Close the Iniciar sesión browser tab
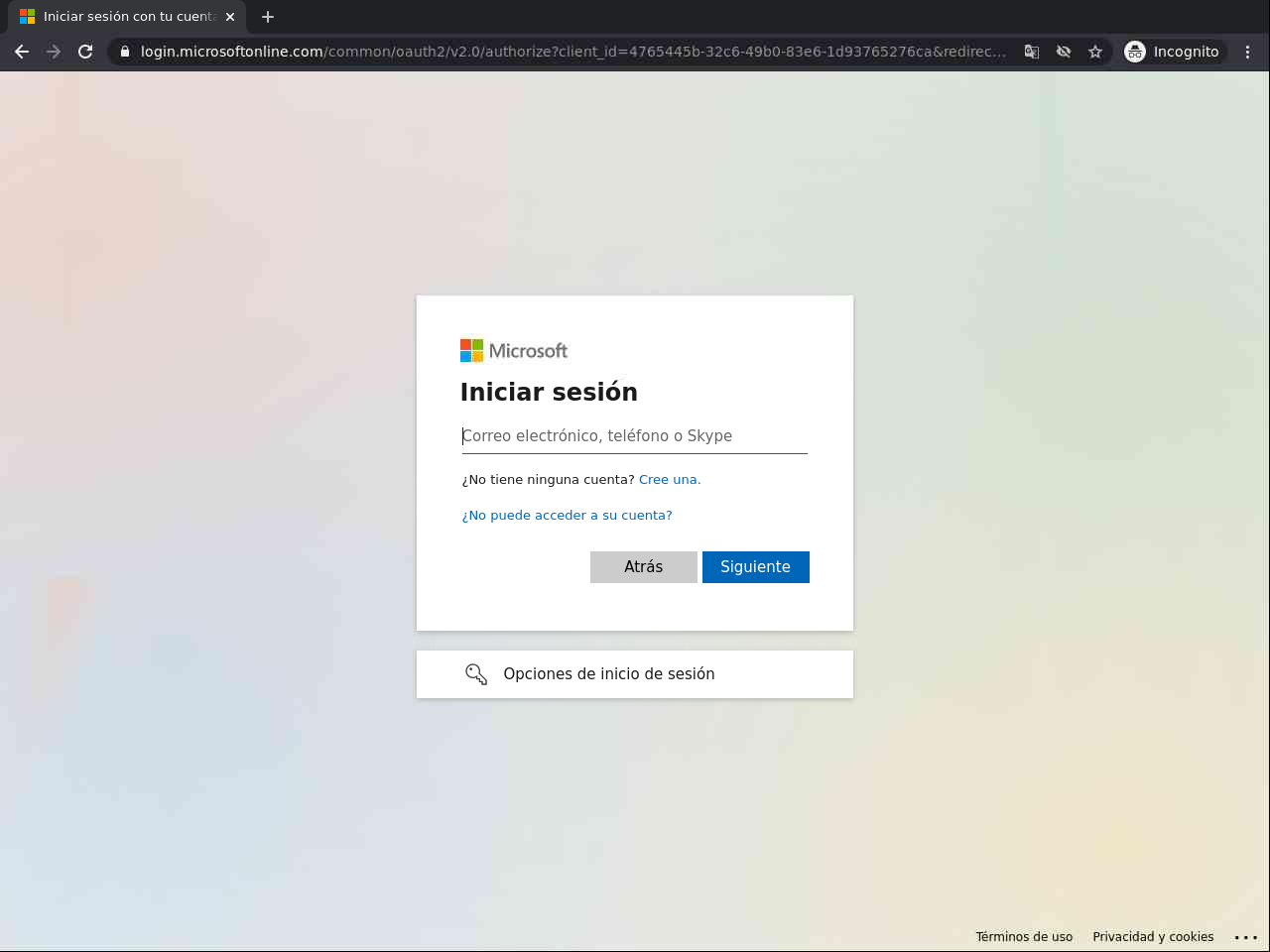 click(x=230, y=17)
